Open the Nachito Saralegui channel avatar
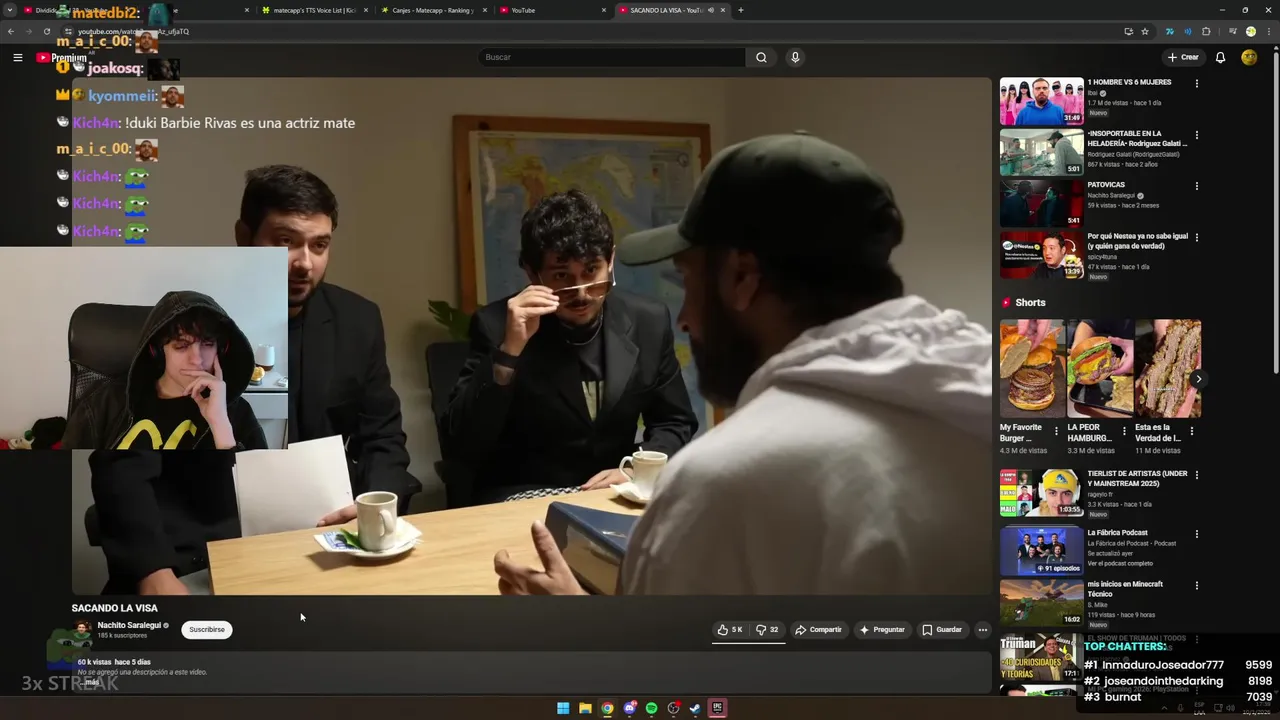The height and width of the screenshot is (720, 1280). (x=84, y=629)
